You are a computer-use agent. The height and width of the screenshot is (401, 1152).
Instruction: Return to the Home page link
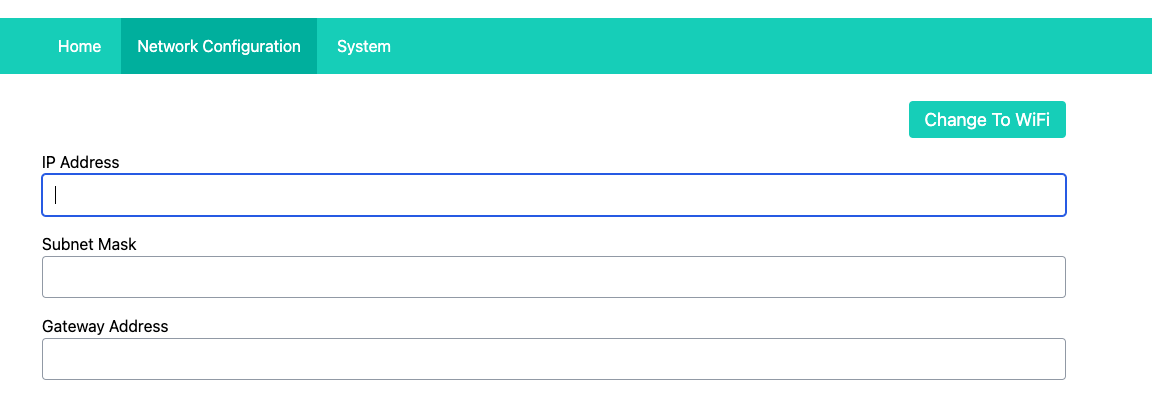coord(79,46)
